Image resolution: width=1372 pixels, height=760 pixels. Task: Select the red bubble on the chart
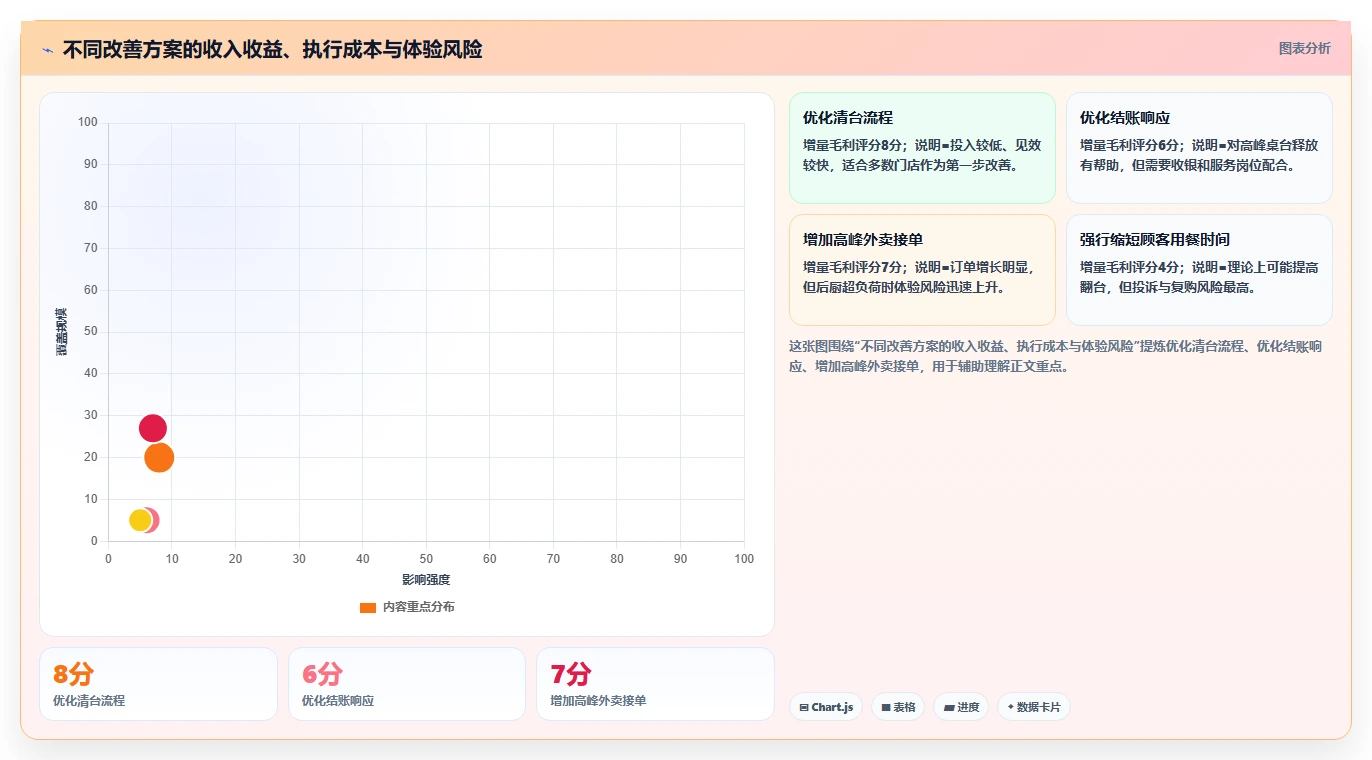click(x=152, y=428)
